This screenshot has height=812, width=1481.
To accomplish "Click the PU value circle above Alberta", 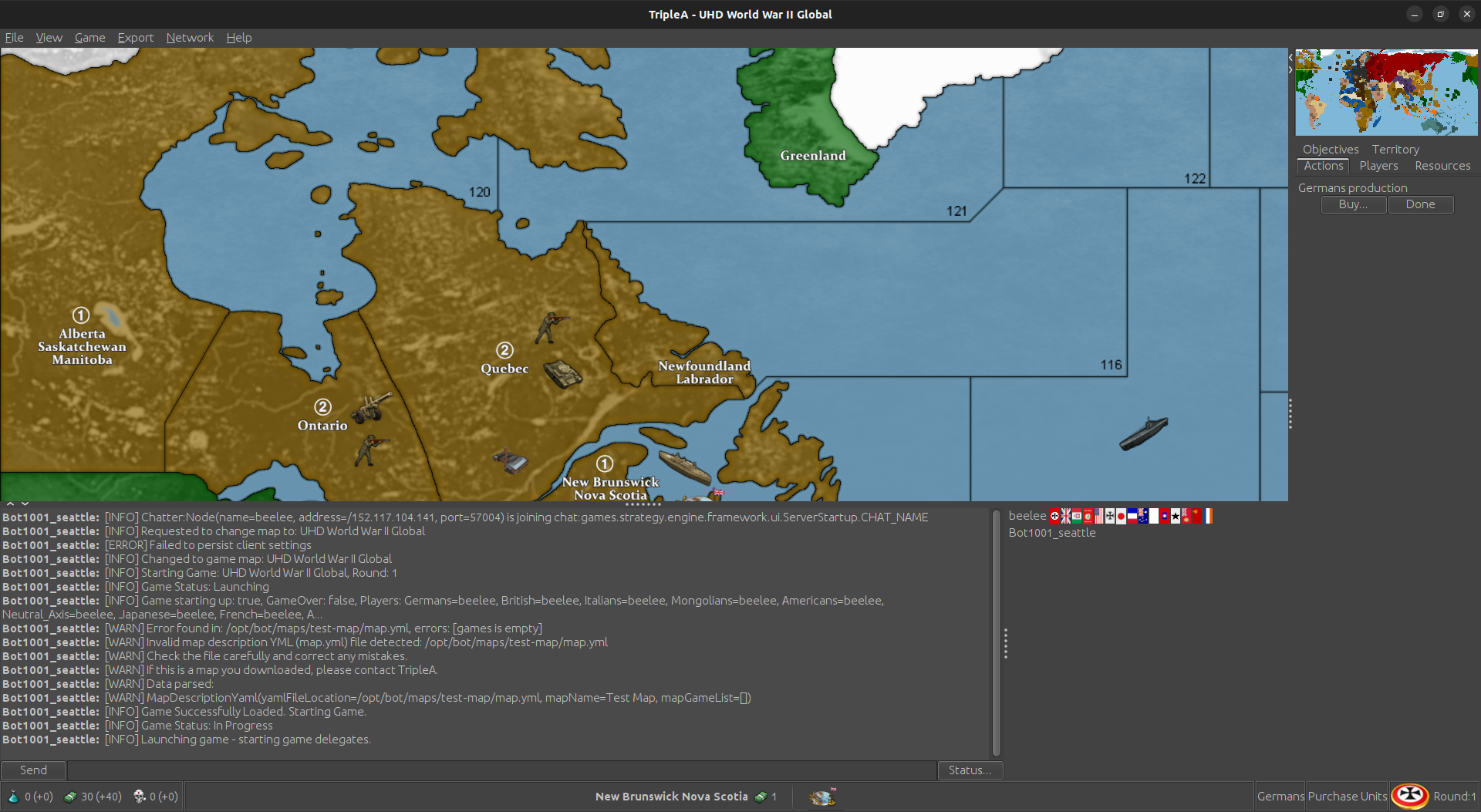I will (x=81, y=315).
